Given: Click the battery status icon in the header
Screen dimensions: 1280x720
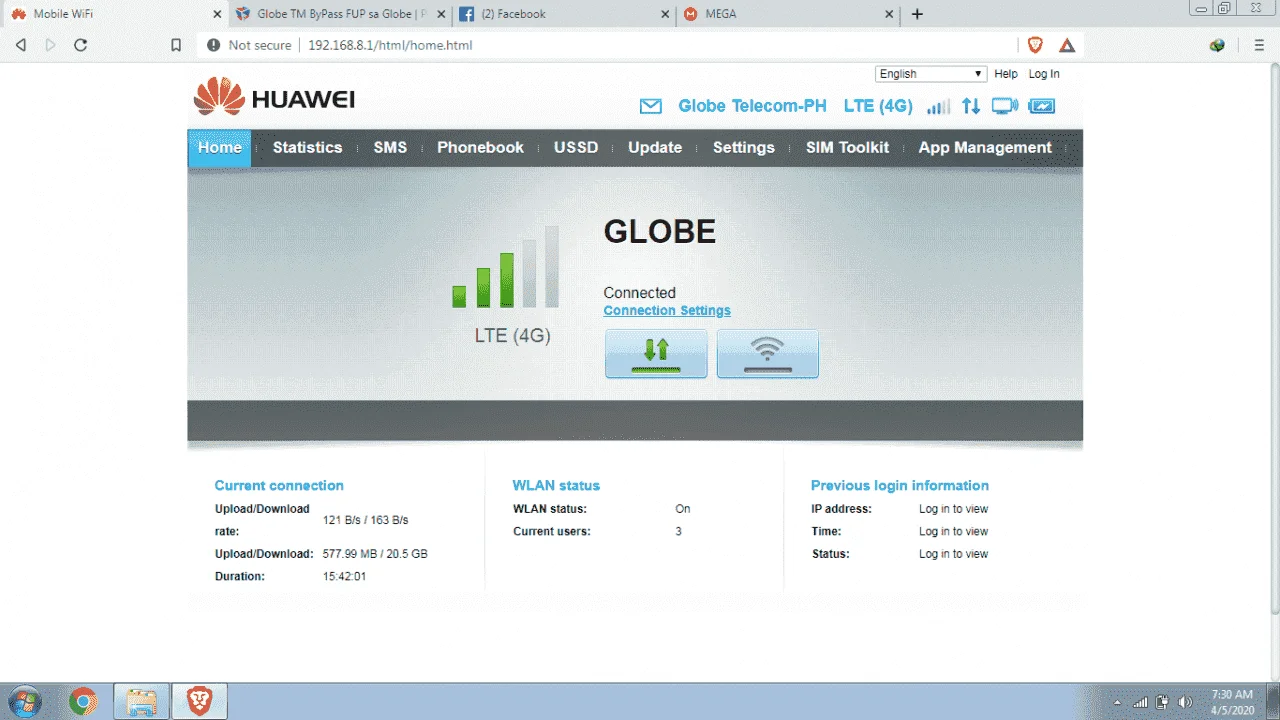Looking at the screenshot, I should click(1042, 106).
